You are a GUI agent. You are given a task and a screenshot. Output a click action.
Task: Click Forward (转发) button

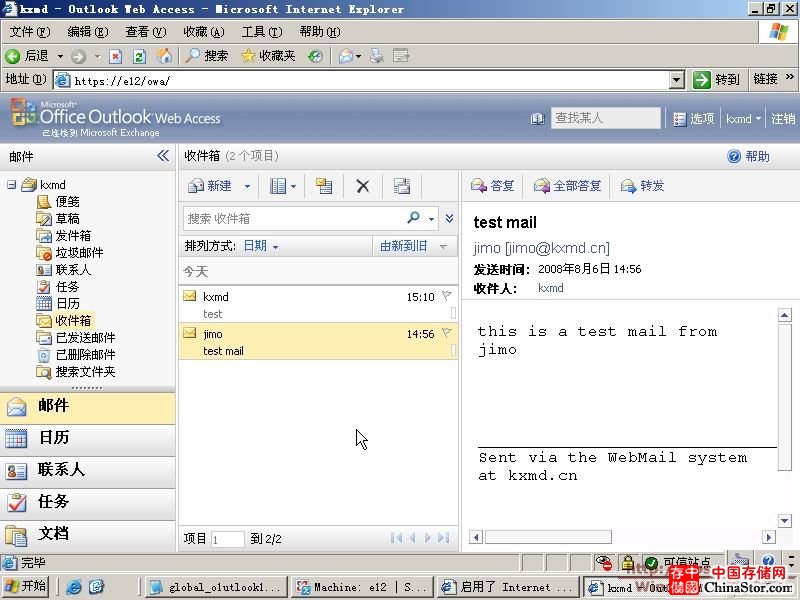click(642, 186)
